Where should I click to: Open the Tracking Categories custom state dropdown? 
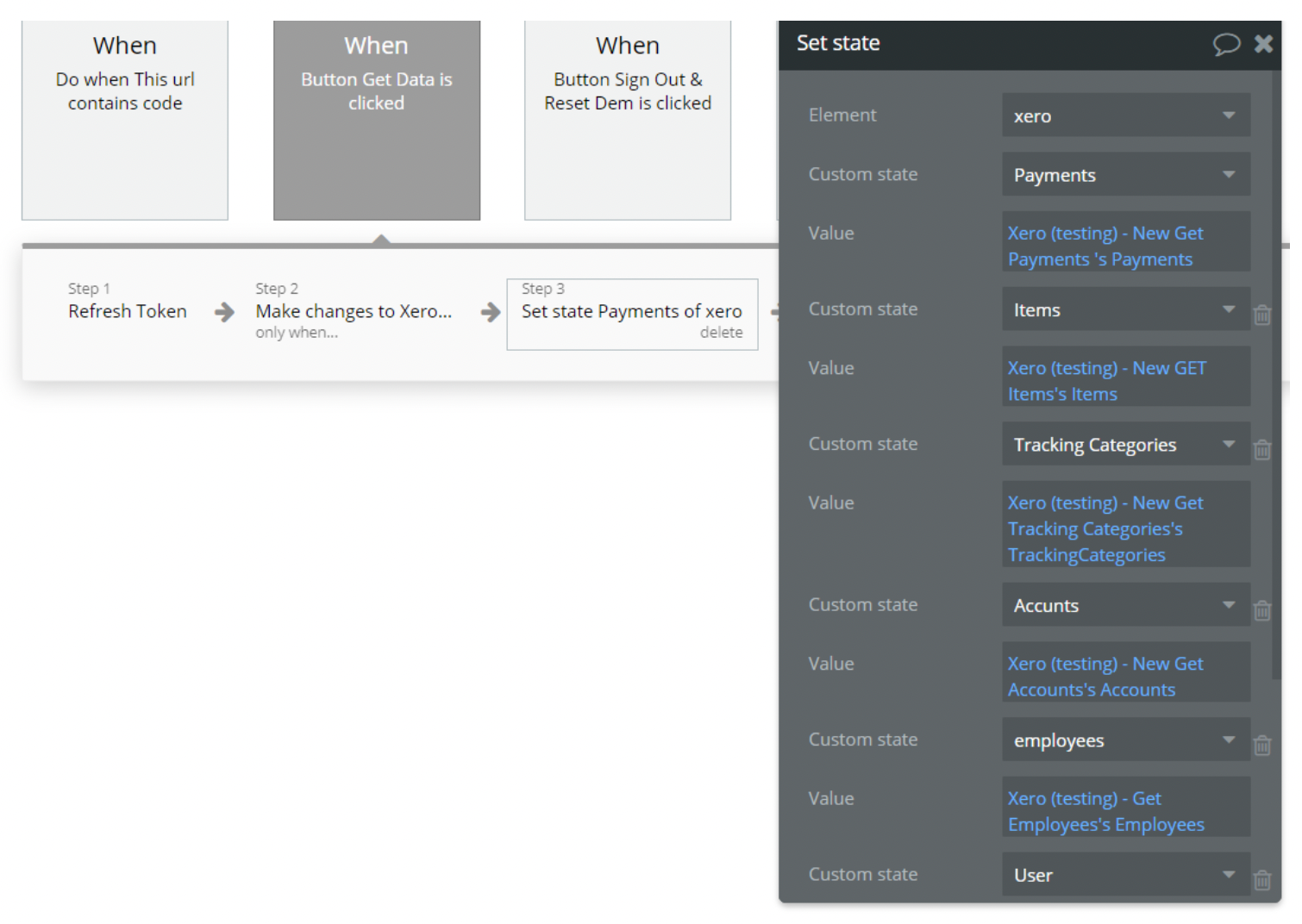(x=1126, y=445)
